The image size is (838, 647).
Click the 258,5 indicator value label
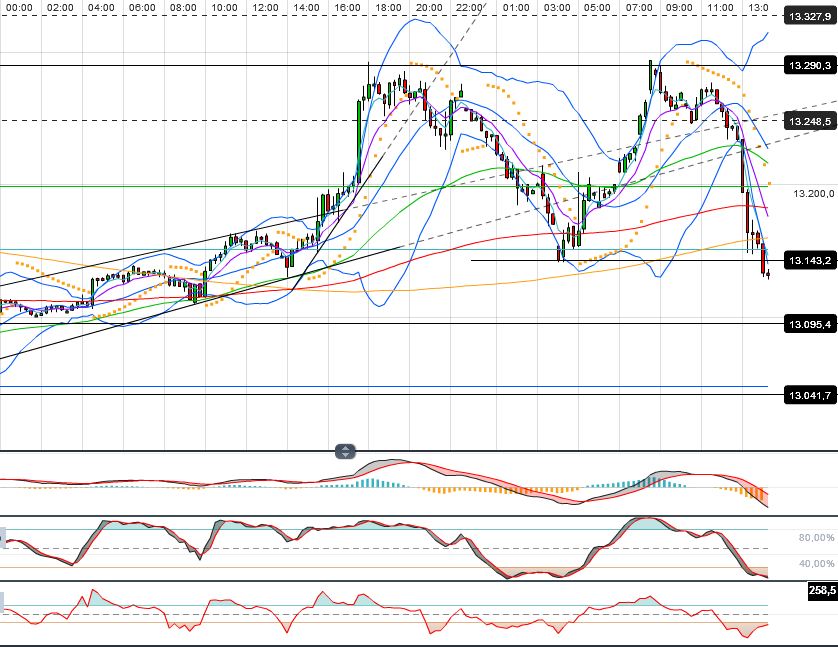point(822,591)
